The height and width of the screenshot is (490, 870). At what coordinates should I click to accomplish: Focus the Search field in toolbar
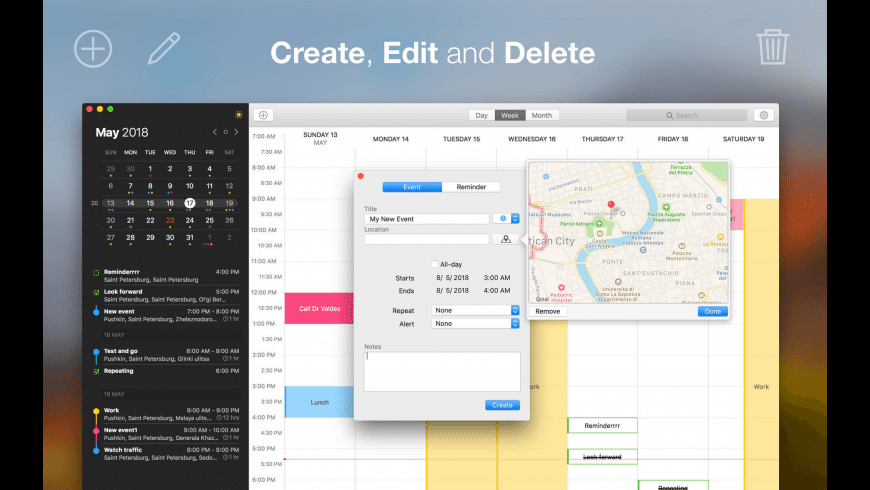point(686,115)
